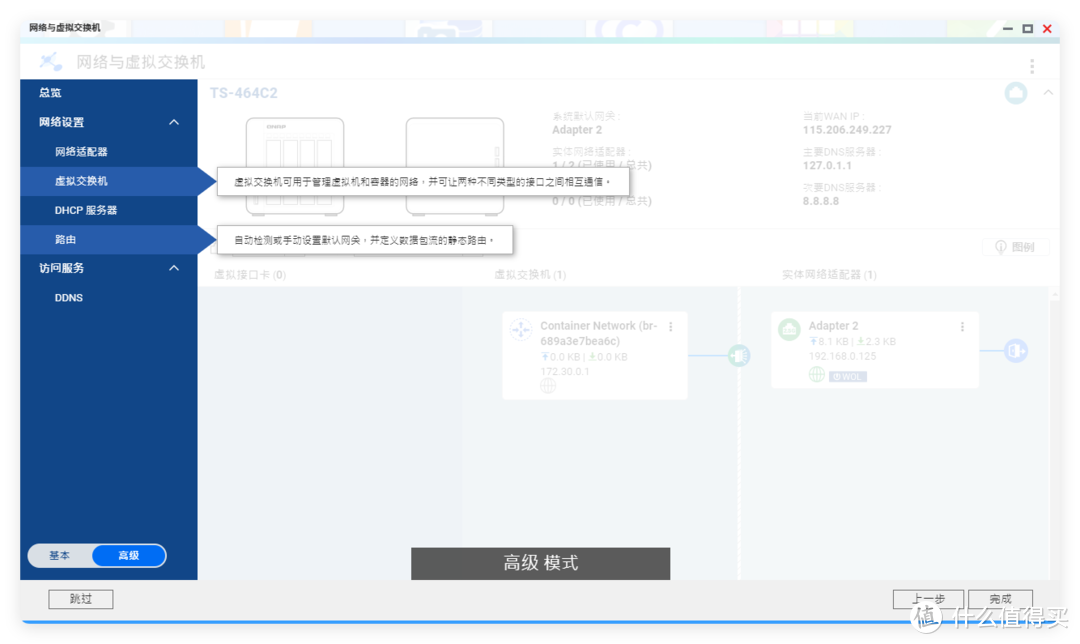Screen dimensions: 1080x644
Task: Click the NAS rear view image
Action: 455,165
